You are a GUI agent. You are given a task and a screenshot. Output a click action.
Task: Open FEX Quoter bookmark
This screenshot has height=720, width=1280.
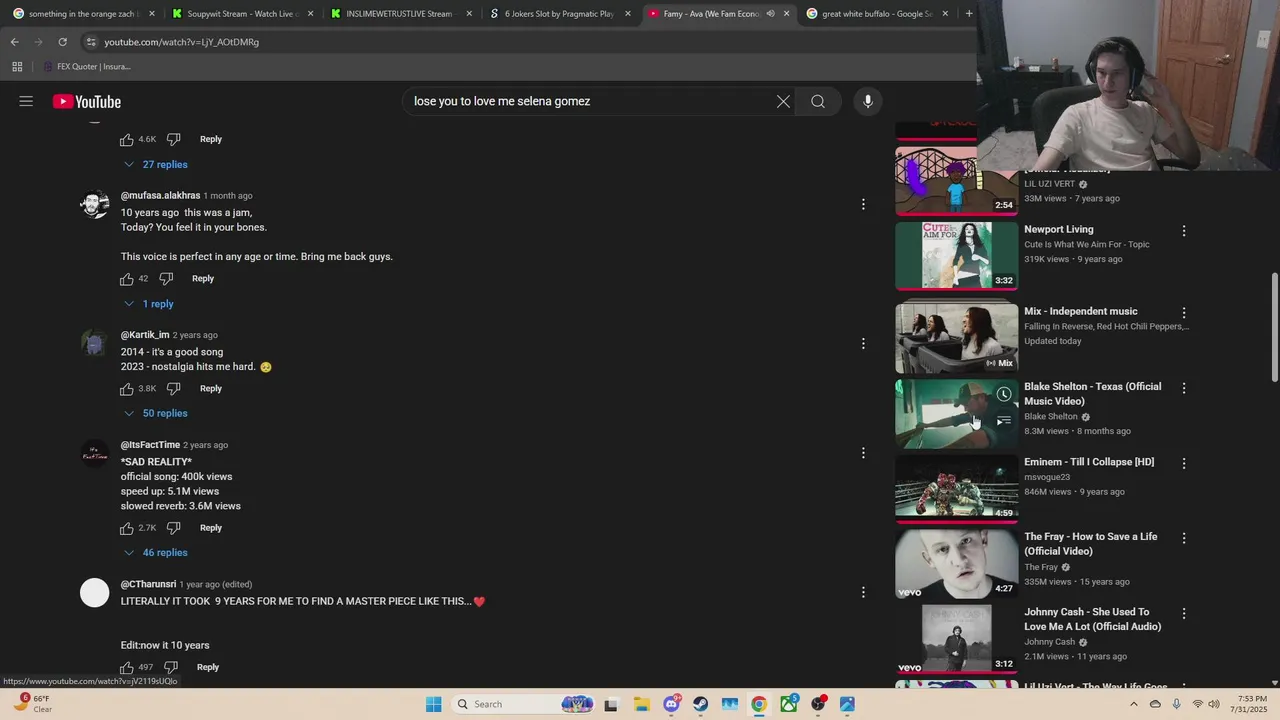click(x=88, y=67)
